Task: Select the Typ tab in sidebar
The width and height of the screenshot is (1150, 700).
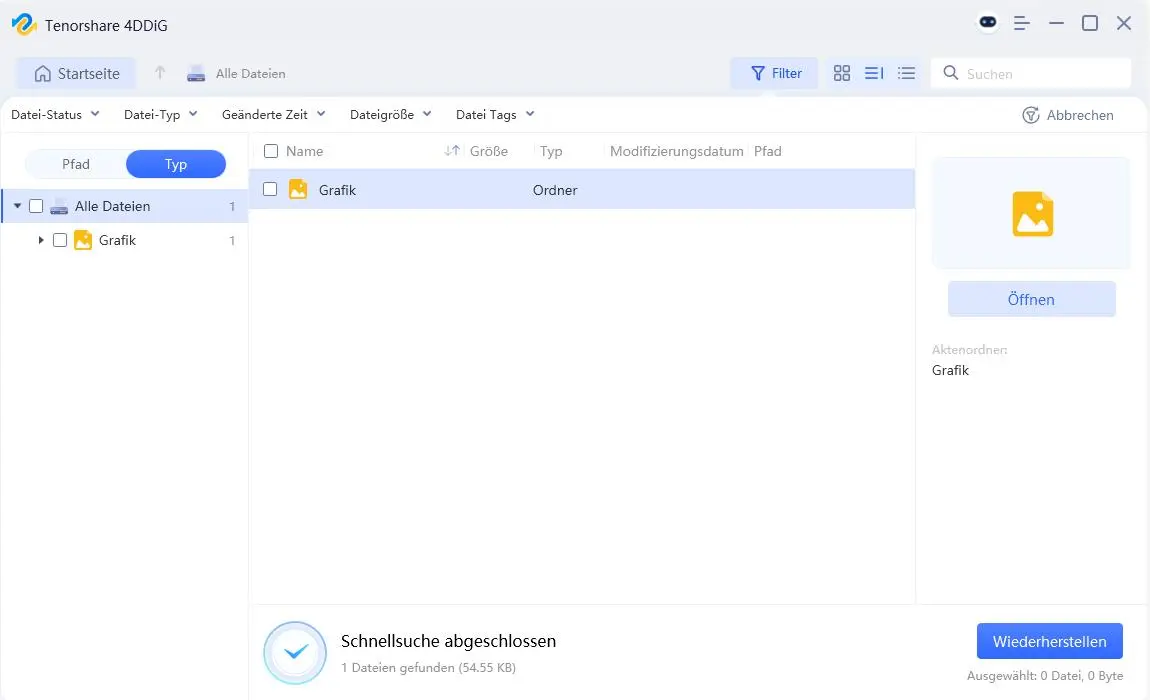Action: coord(176,163)
